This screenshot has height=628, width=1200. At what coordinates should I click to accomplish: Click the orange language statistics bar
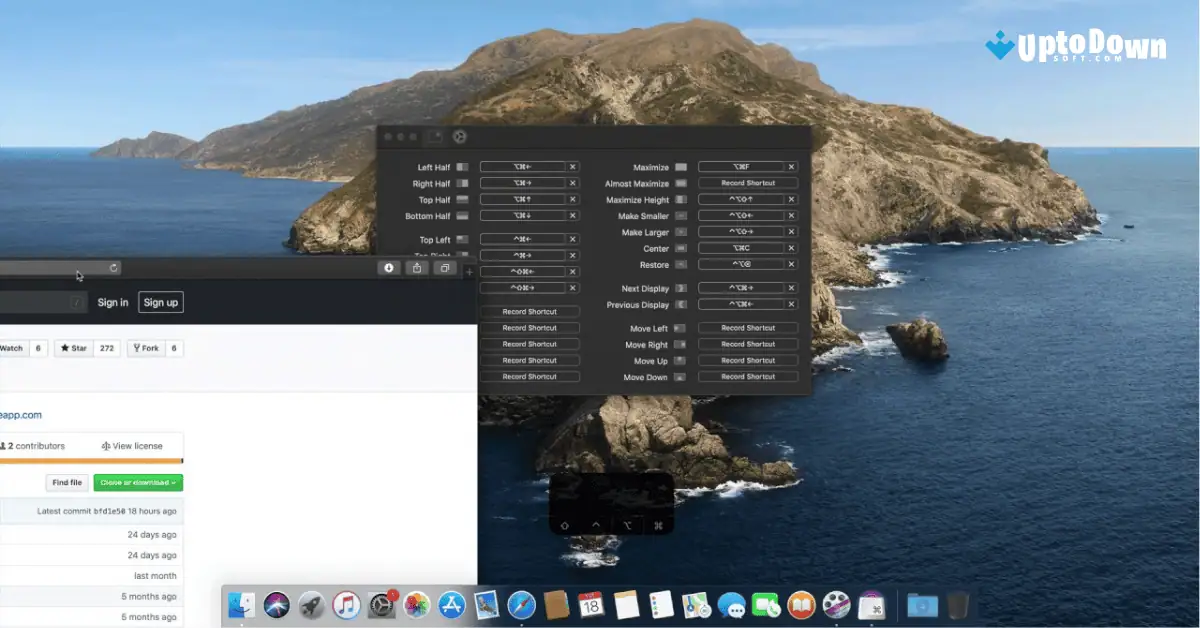pos(90,461)
